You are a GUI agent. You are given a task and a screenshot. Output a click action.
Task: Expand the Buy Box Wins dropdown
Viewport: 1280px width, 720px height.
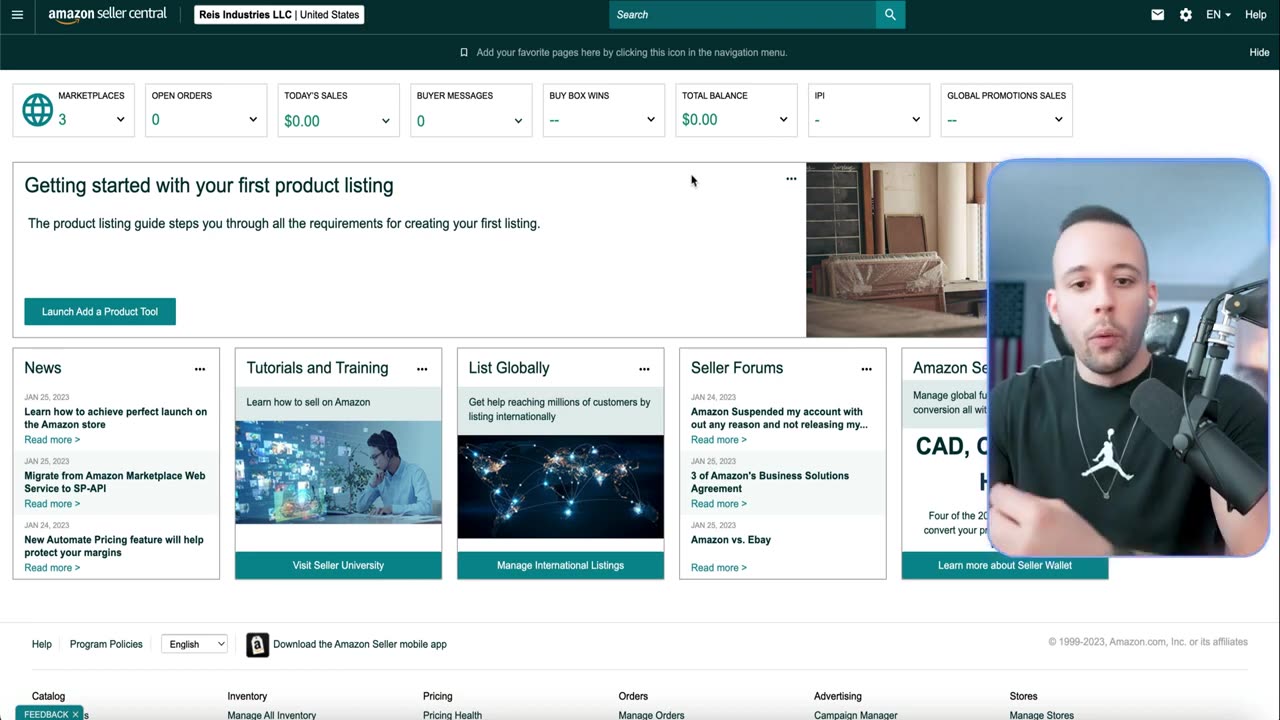pyautogui.click(x=650, y=120)
